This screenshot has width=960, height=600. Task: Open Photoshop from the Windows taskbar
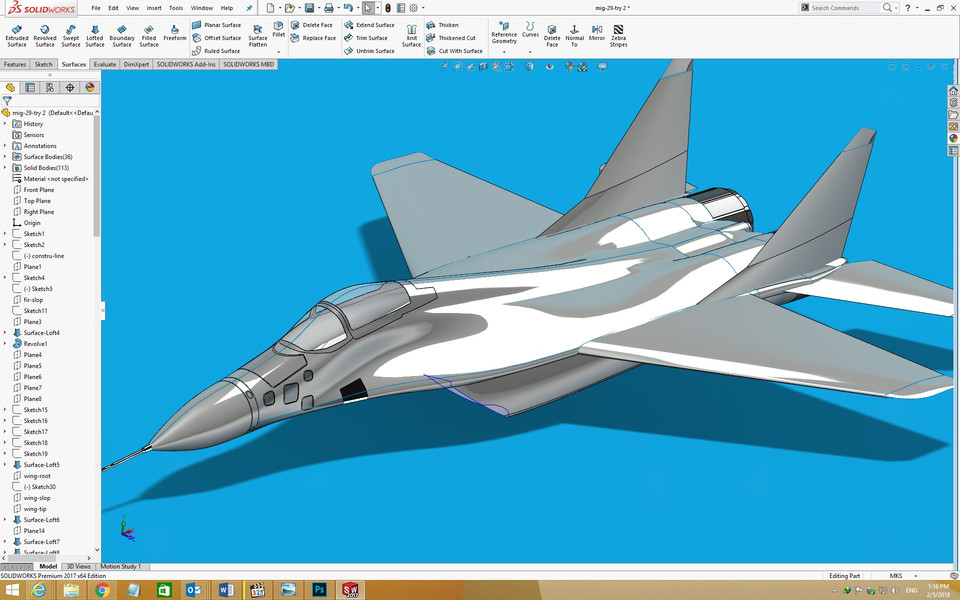tap(319, 590)
